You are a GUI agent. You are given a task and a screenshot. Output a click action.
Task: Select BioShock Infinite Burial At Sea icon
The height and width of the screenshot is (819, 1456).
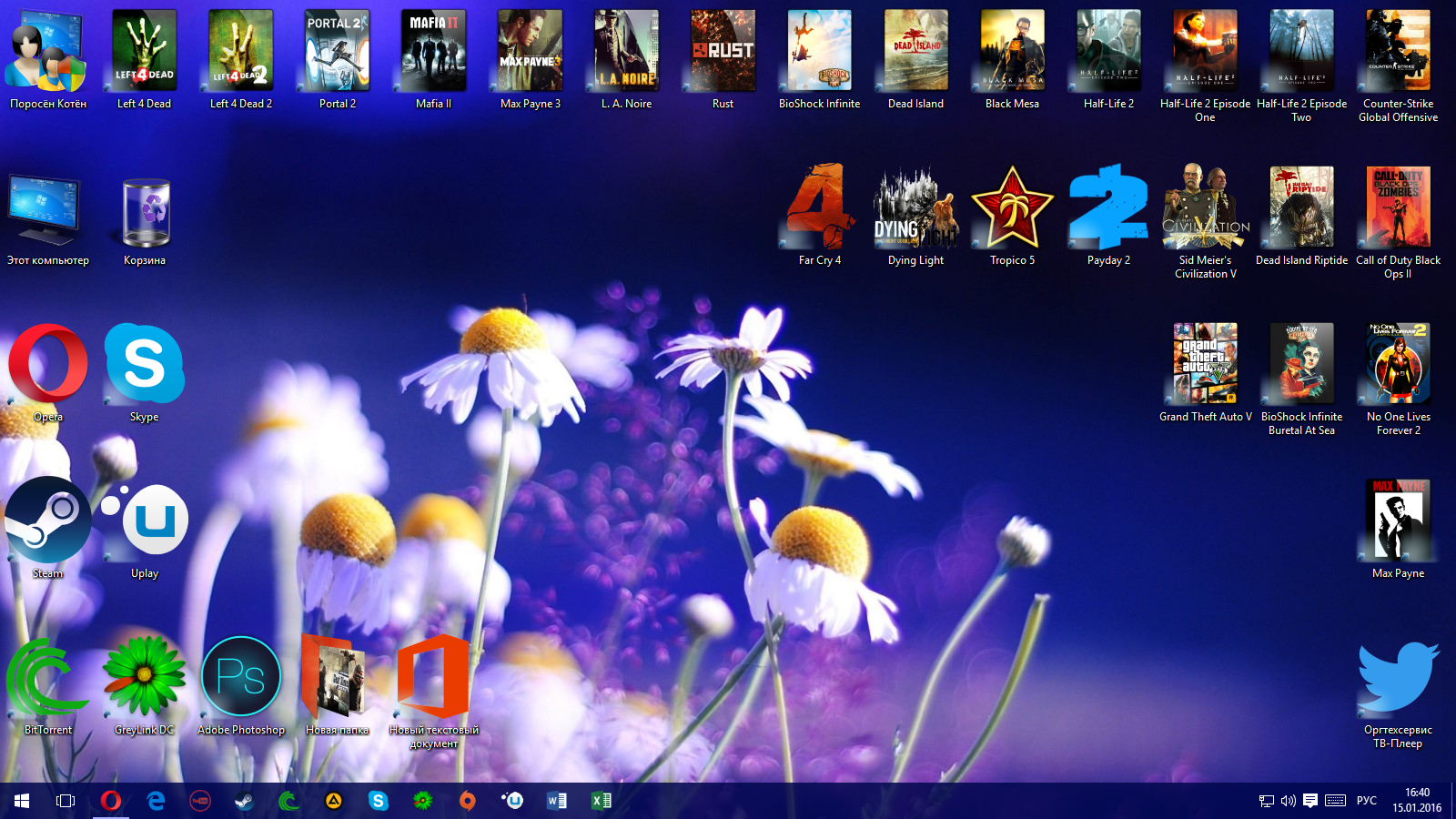pos(1301,363)
